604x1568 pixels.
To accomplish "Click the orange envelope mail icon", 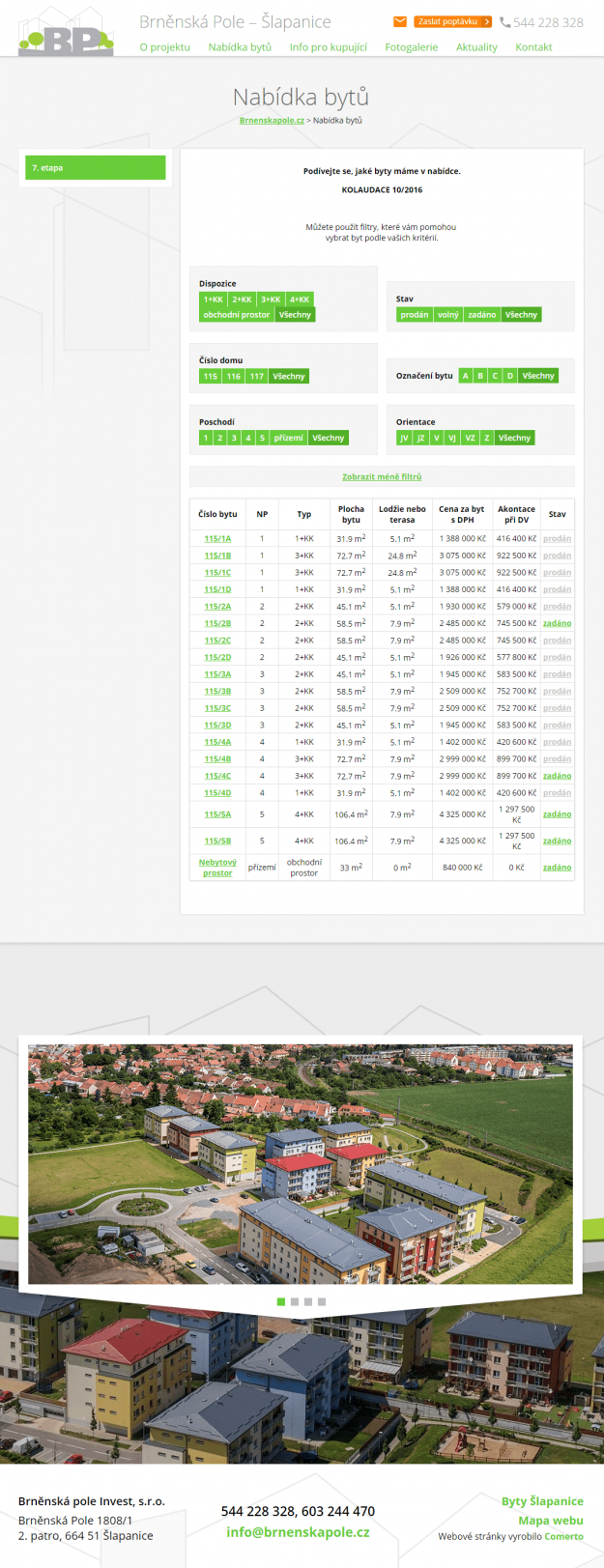I will click(x=400, y=21).
